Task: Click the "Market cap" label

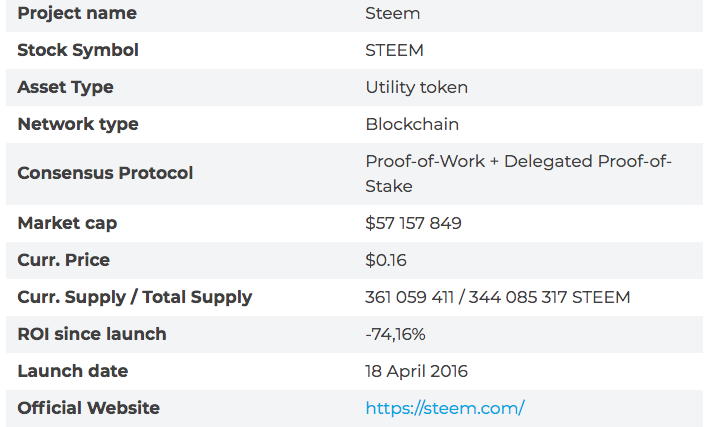Action: (67, 223)
